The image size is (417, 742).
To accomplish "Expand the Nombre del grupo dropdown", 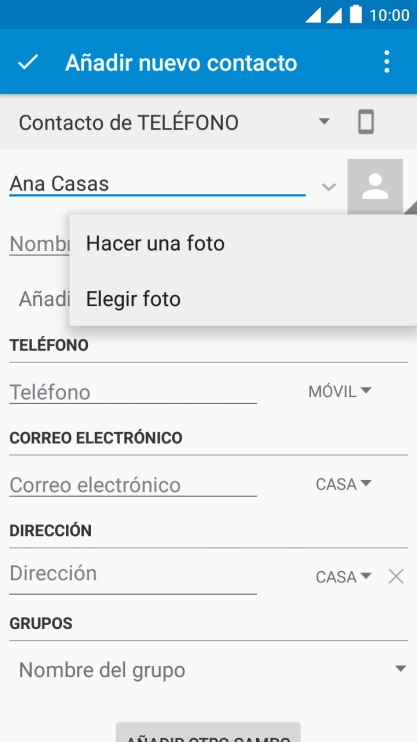I will point(208,670).
